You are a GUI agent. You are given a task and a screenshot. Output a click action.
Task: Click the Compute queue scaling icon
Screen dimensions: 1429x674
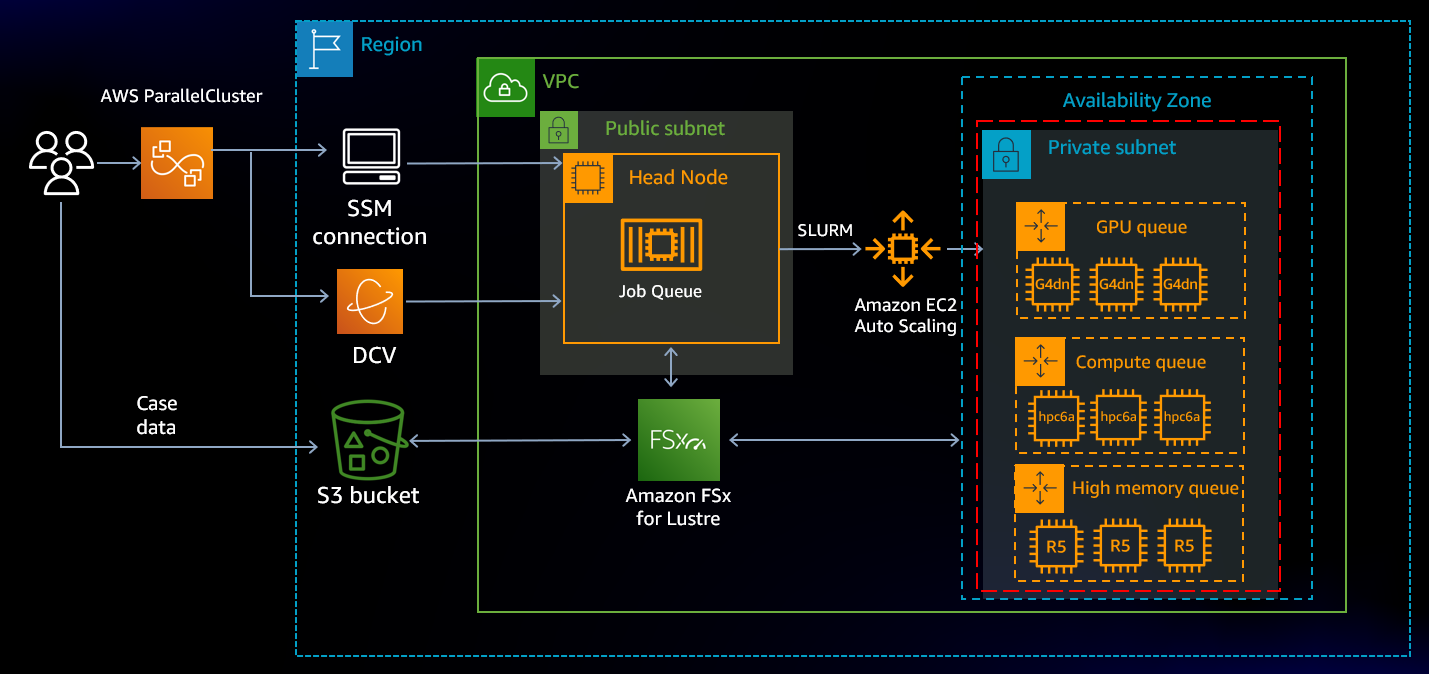[1041, 362]
